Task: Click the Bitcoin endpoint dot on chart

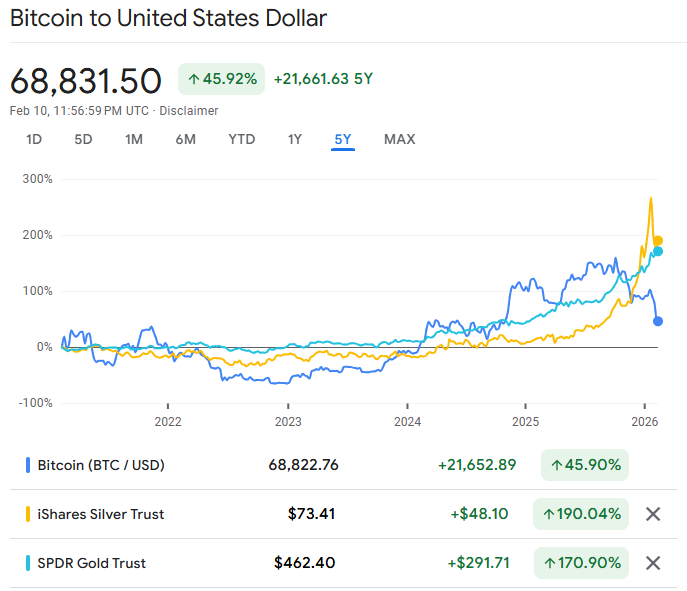Action: 658,321
